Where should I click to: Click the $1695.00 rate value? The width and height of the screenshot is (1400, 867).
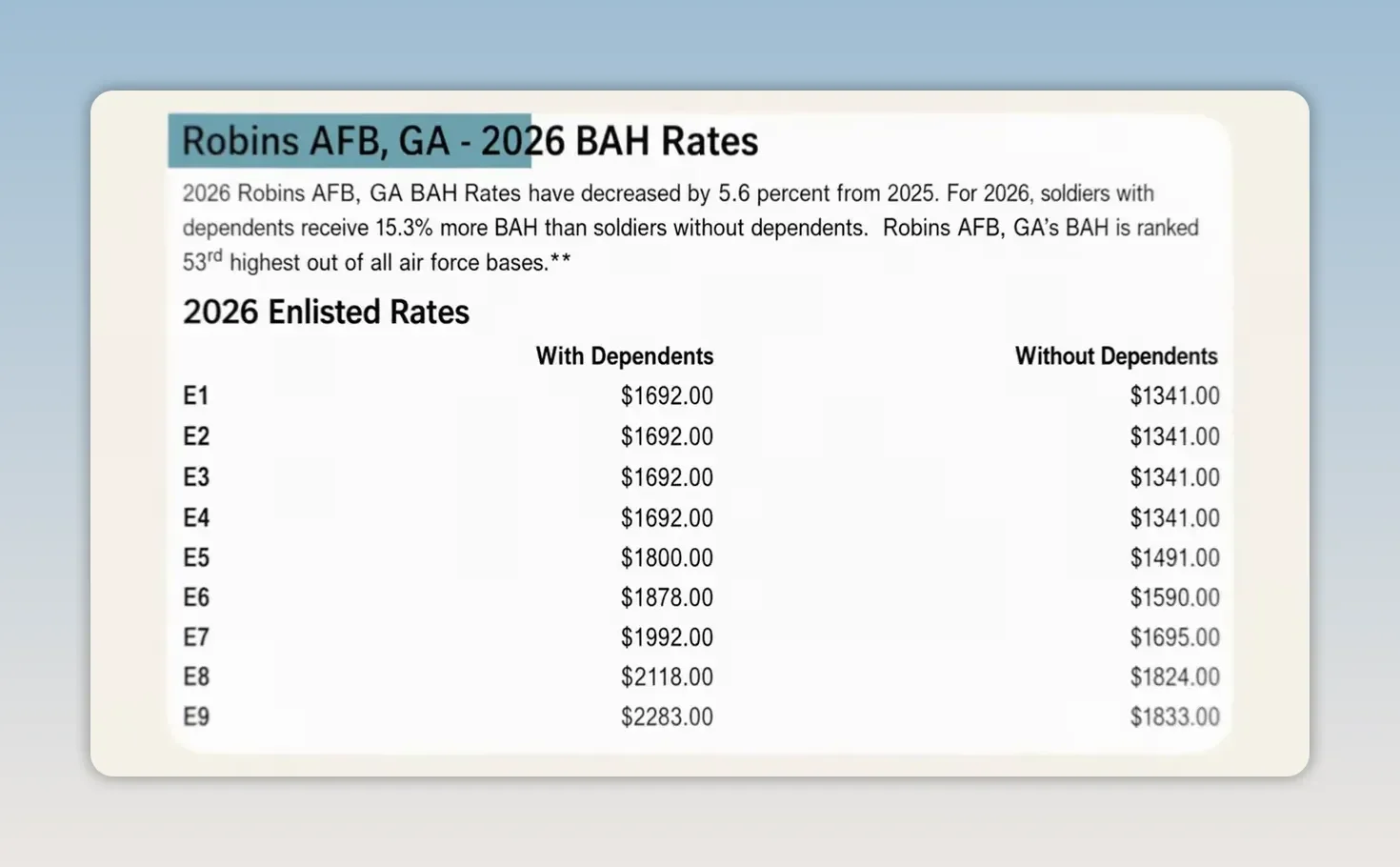pos(1174,637)
